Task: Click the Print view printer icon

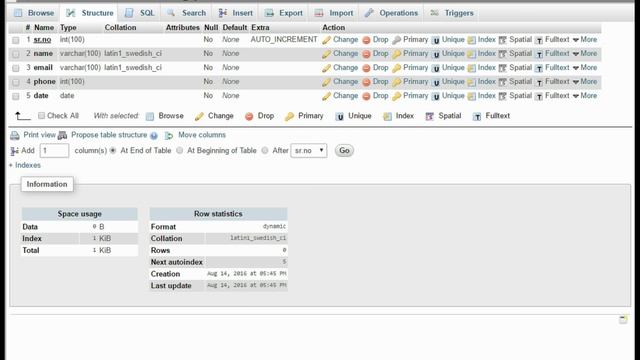Action: point(15,136)
